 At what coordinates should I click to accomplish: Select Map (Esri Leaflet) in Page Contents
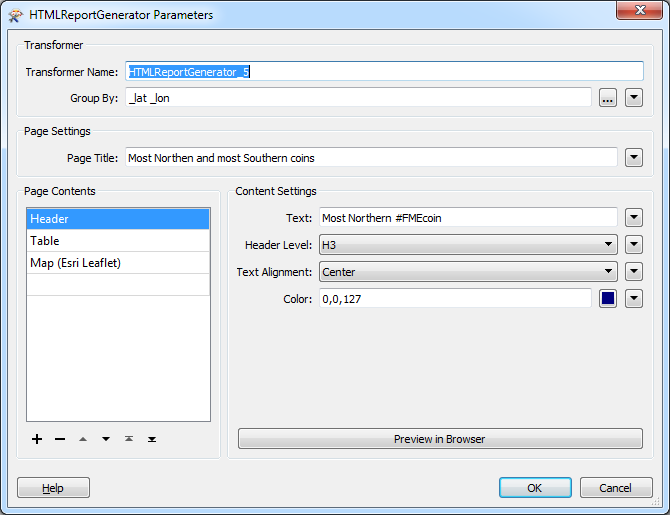coord(118,263)
